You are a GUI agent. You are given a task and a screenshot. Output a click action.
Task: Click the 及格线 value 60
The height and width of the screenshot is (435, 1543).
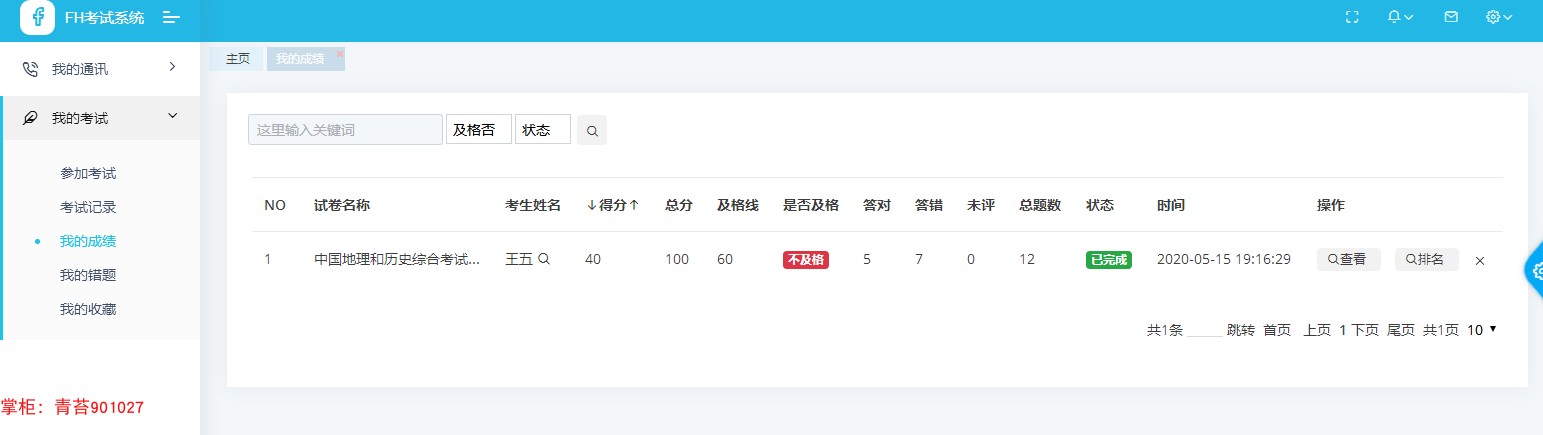coord(725,259)
